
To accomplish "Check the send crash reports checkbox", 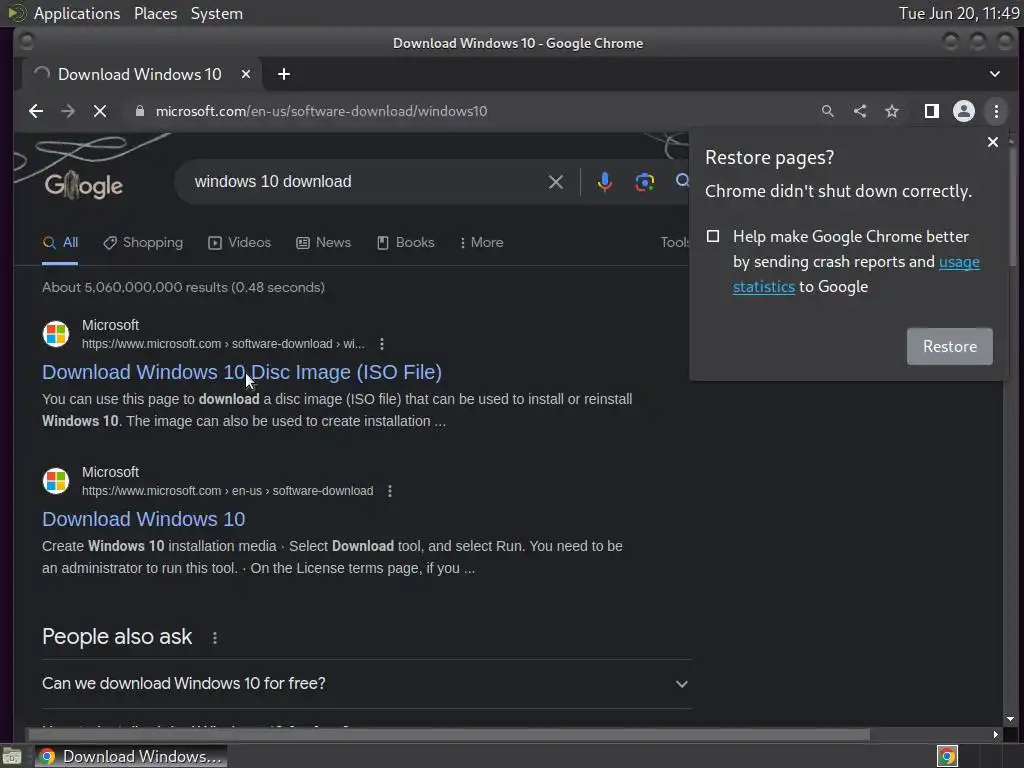I will (x=713, y=236).
